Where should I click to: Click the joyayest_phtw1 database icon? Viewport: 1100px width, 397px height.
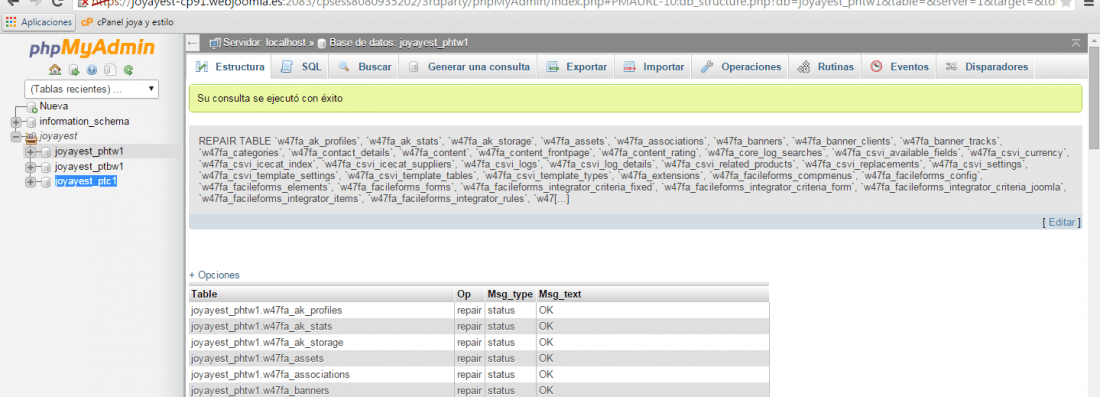(x=46, y=152)
